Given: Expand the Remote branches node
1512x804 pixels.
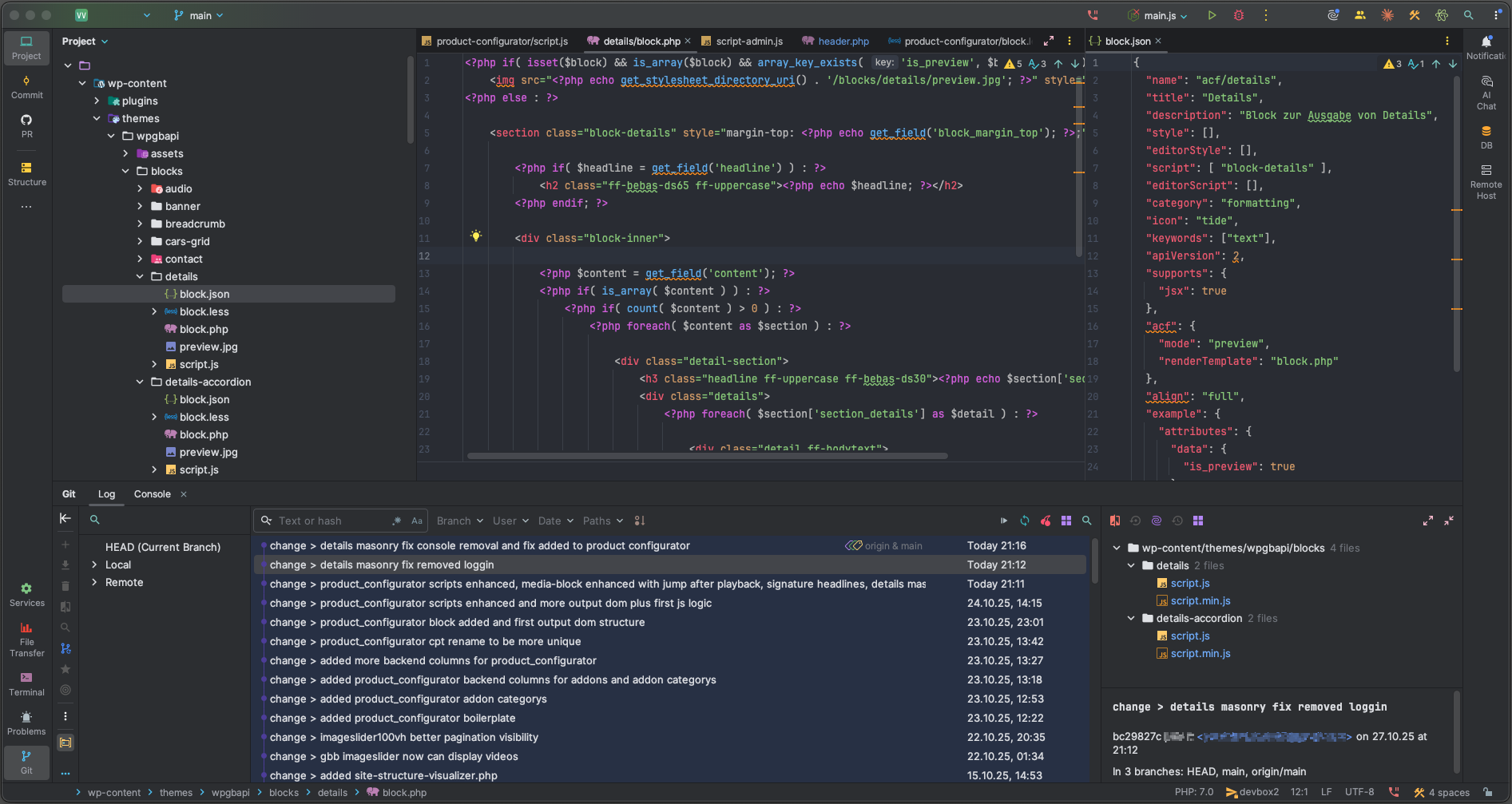Looking at the screenshot, I should (94, 582).
